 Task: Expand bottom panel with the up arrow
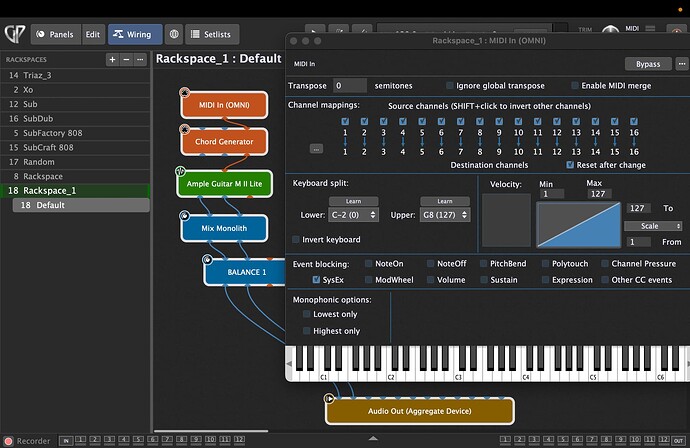373,438
